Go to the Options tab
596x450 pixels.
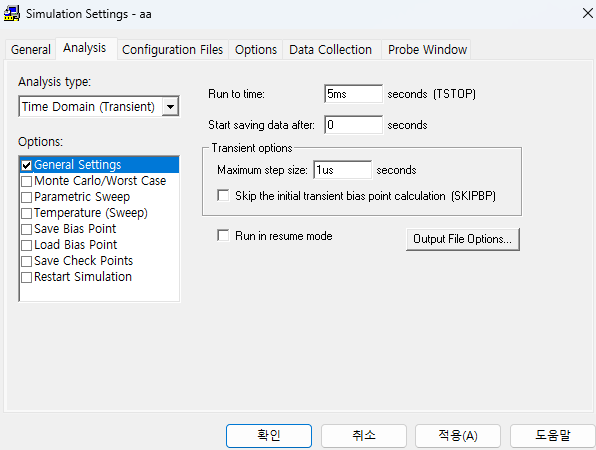tap(255, 50)
